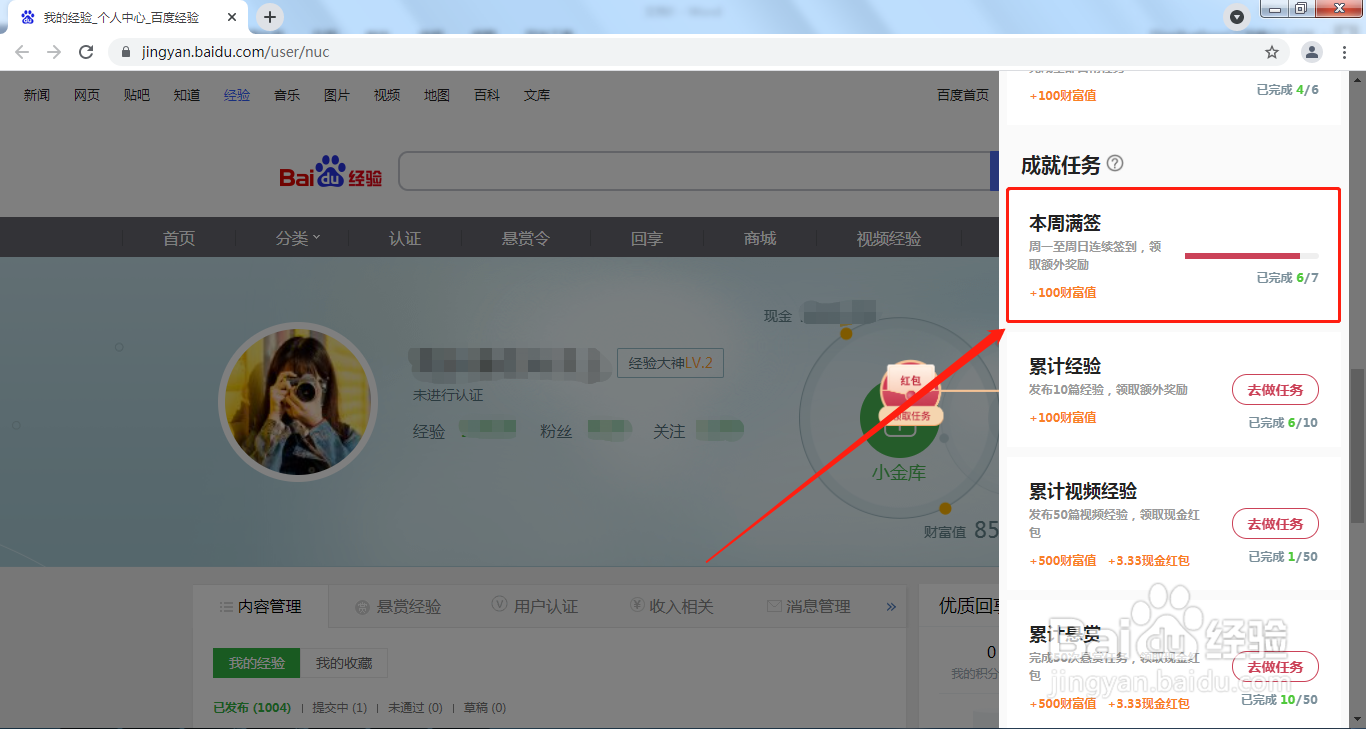Click the 本周满签 progress bar

pos(1251,256)
